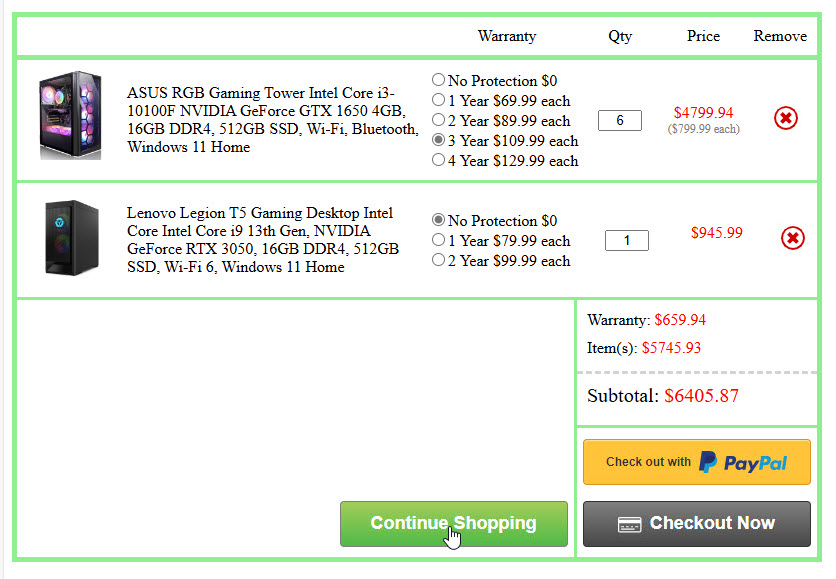
Task: Select No Protection $0 for the ASUS tower
Action: click(438, 80)
